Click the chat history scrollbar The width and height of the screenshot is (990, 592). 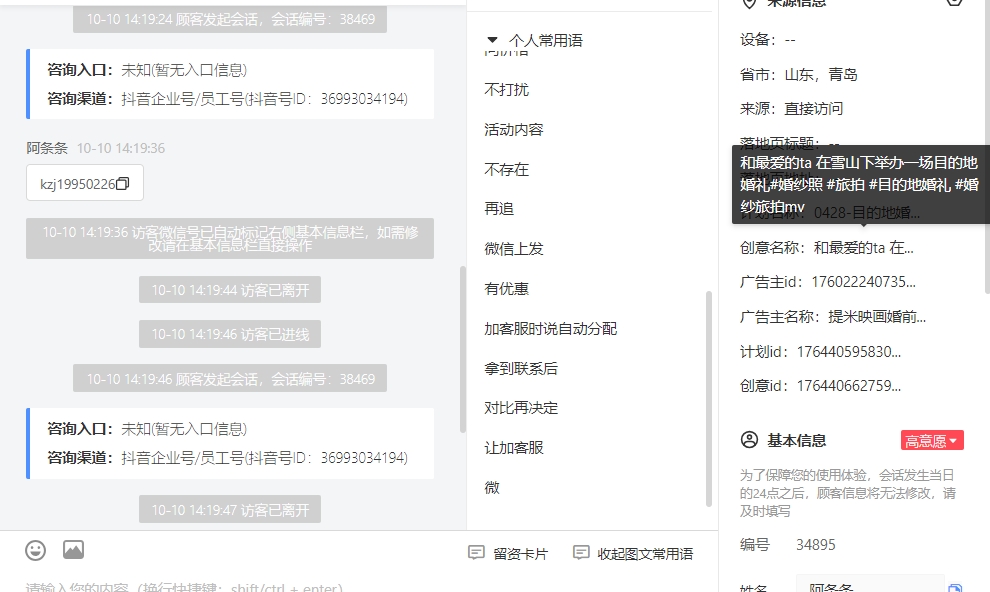pyautogui.click(x=463, y=349)
